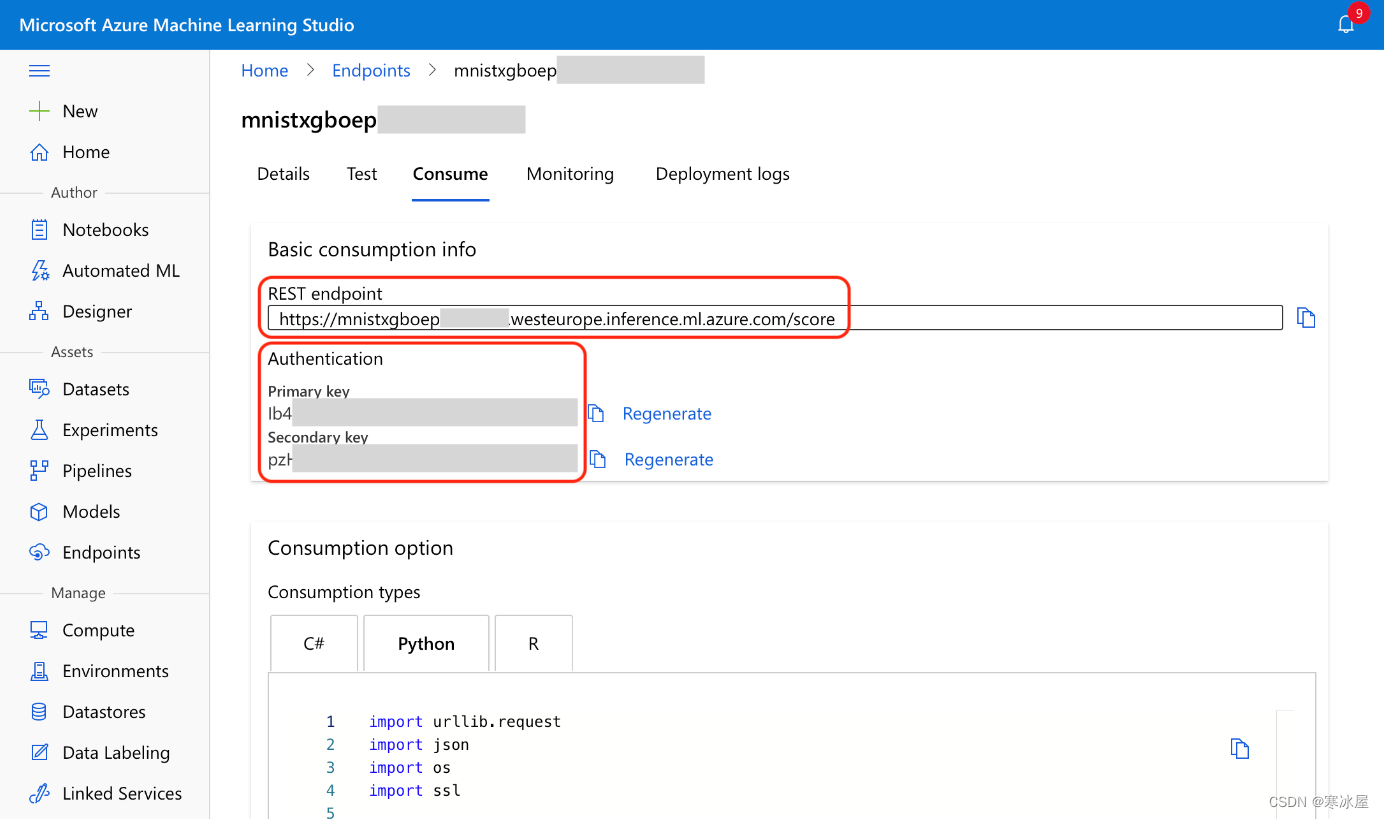
Task: Go to Endpoints in breadcrumb
Action: coord(371,70)
